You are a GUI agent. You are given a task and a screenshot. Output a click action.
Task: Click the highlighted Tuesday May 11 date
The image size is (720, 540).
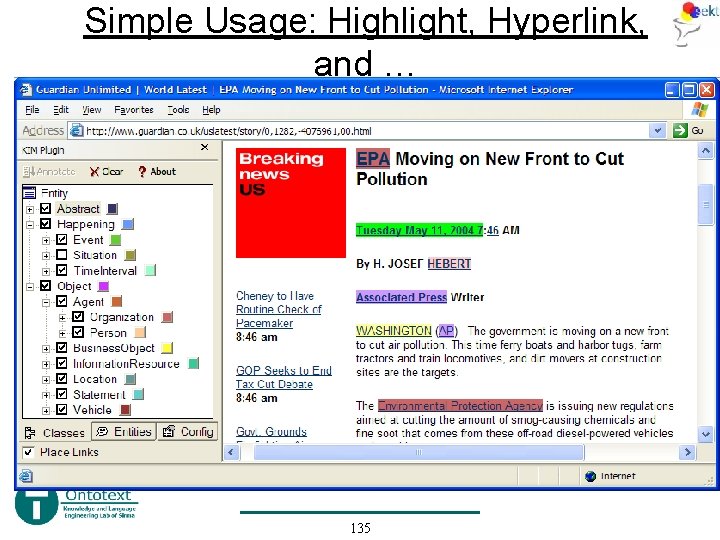click(419, 230)
